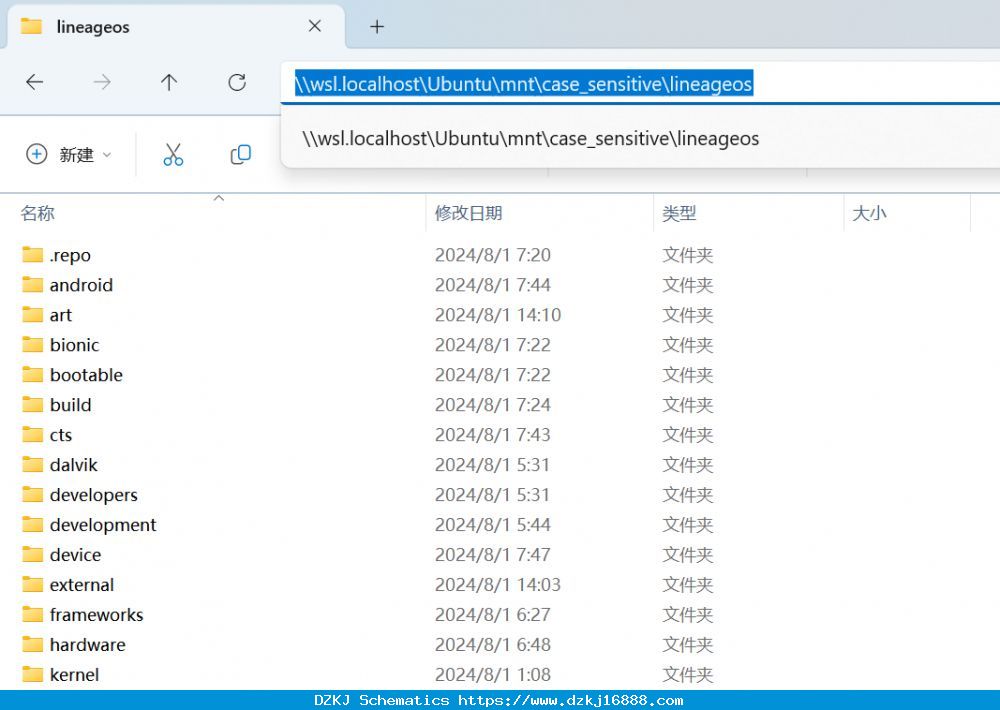Click the date '2024/8/1 6:48' of hardware
The image size is (1000, 710).
coord(492,644)
